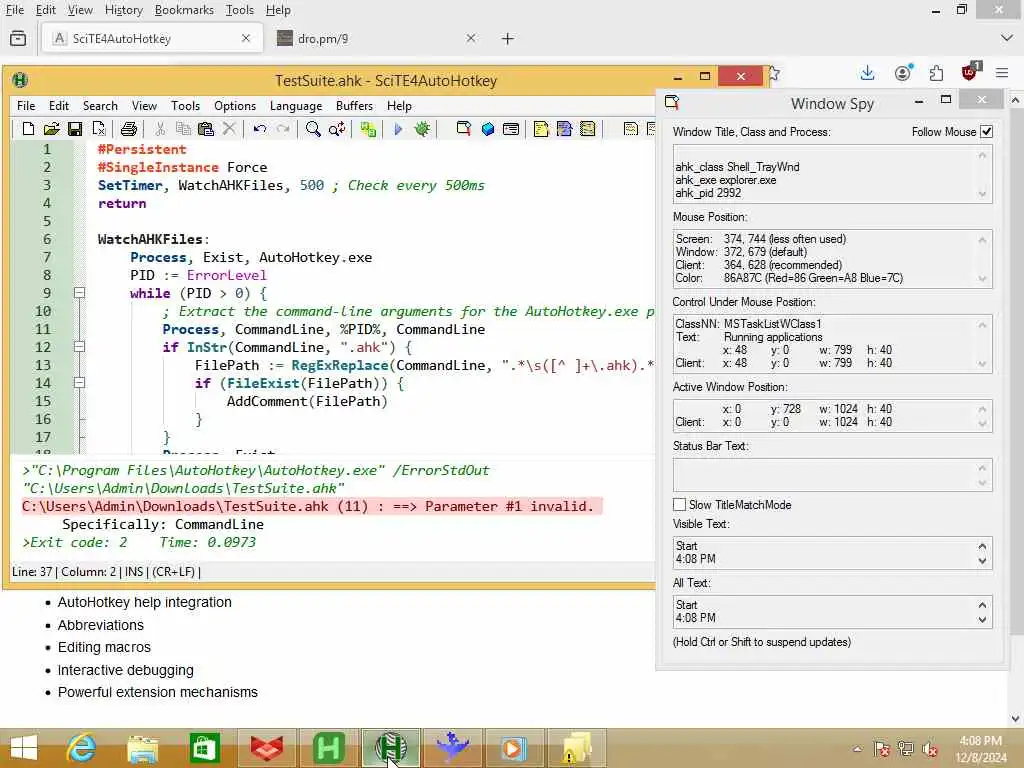Click the Open file folder icon

pos(52,129)
